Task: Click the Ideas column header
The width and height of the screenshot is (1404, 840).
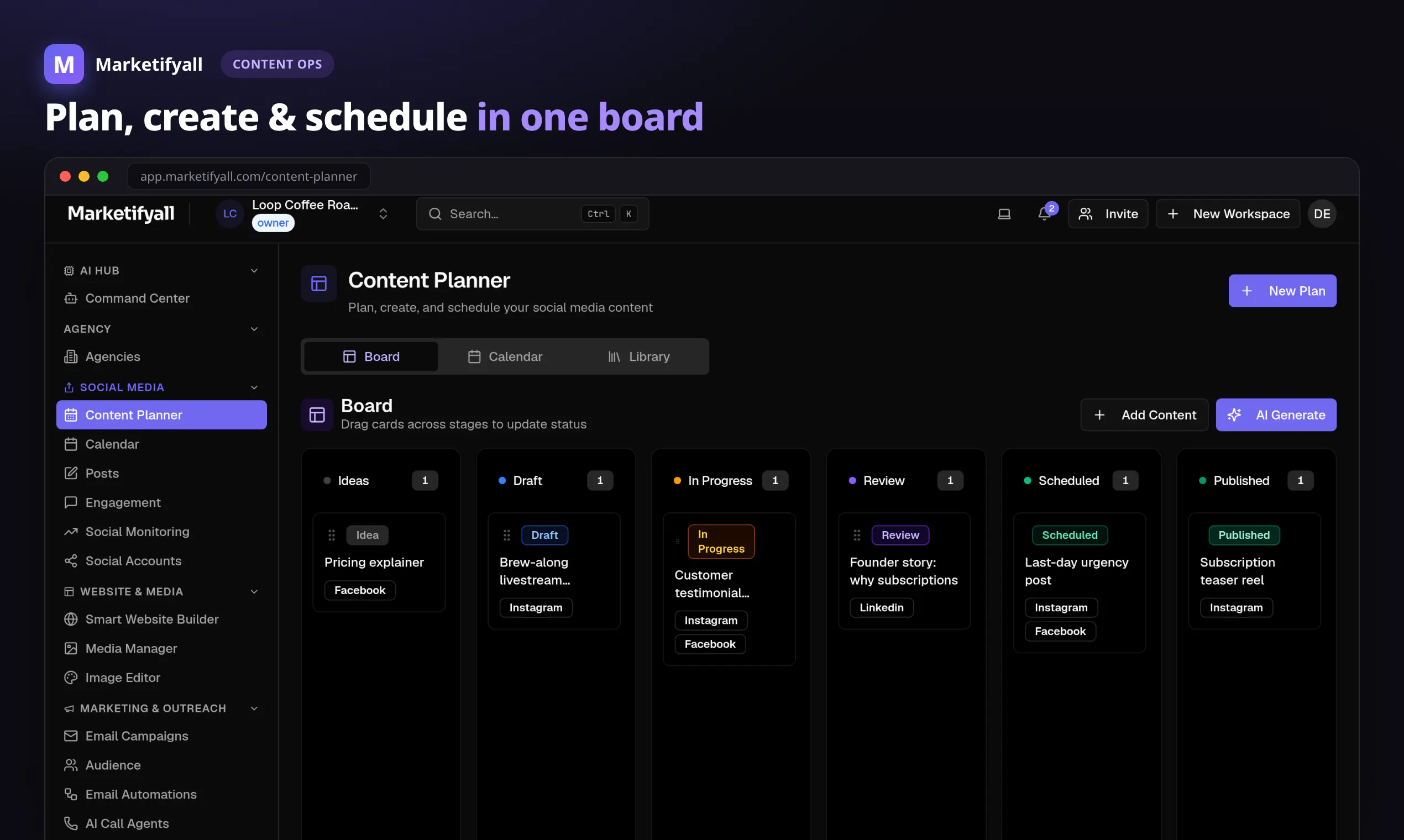Action: tap(380, 481)
